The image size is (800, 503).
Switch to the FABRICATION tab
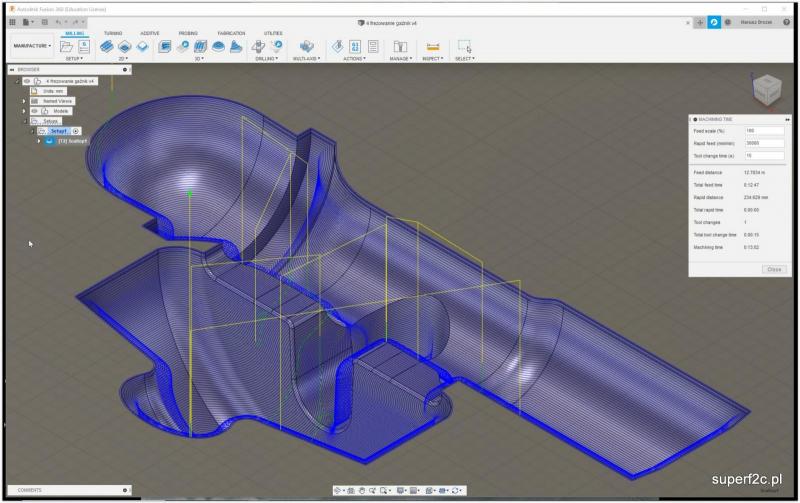(232, 33)
